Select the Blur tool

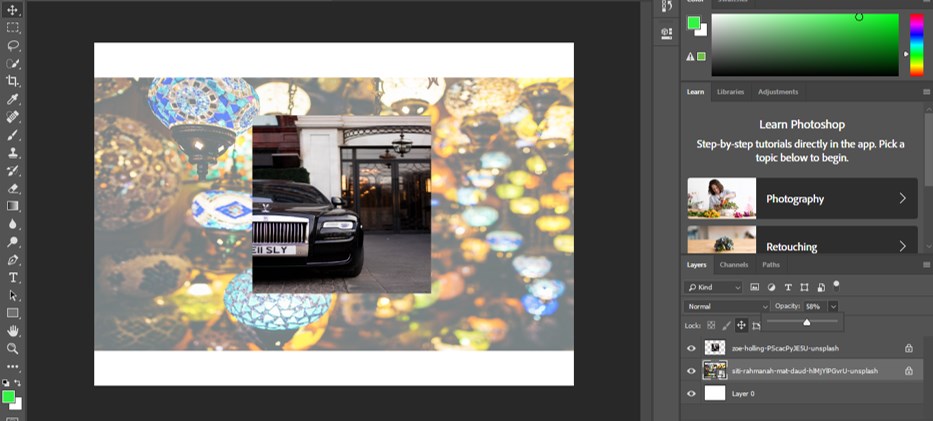12,224
